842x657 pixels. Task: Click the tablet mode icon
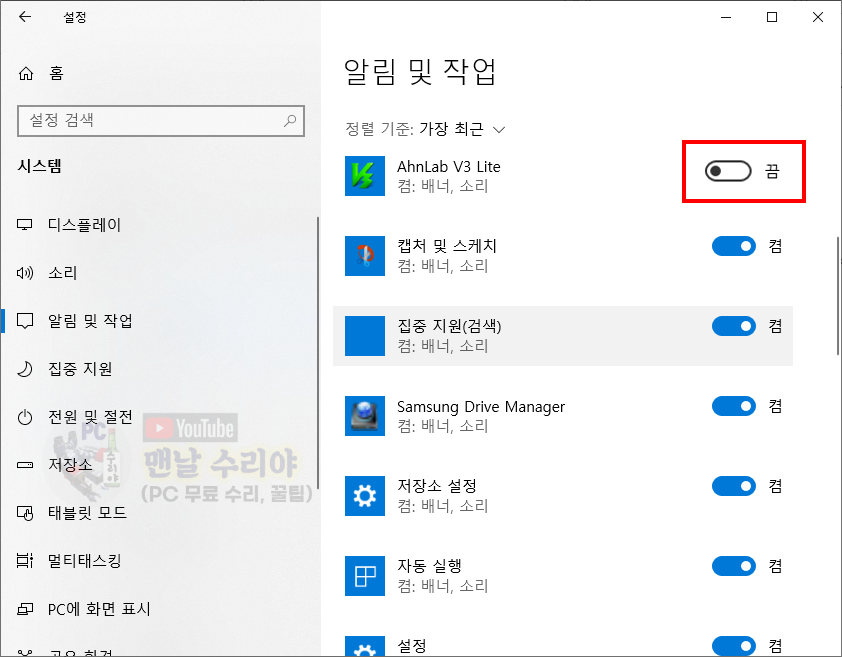click(x=25, y=513)
